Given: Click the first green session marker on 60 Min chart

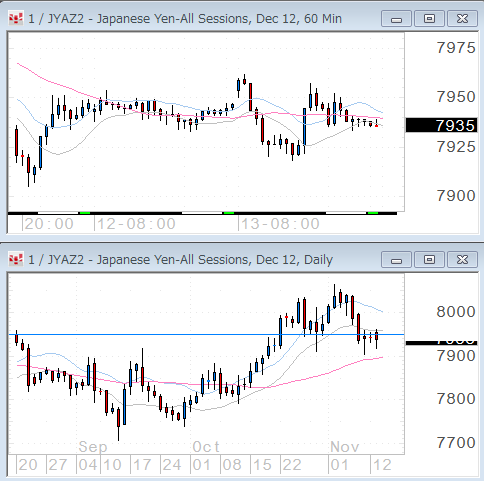Looking at the screenshot, I should click(x=85, y=213).
